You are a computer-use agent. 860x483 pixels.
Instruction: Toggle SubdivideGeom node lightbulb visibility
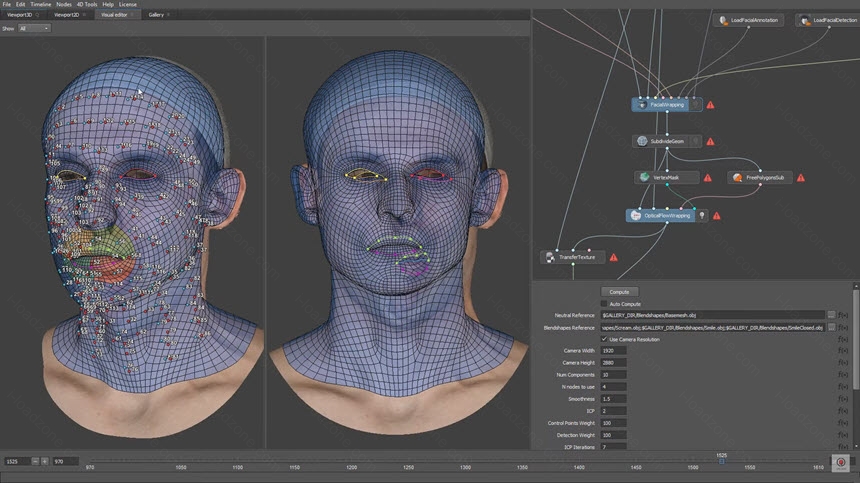pos(695,141)
